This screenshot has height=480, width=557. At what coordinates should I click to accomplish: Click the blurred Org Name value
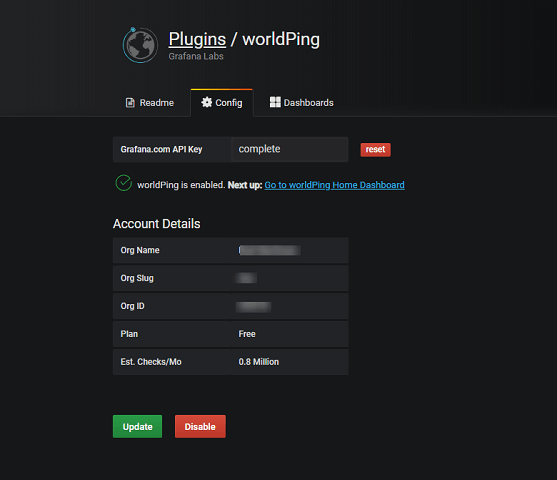(x=269, y=250)
